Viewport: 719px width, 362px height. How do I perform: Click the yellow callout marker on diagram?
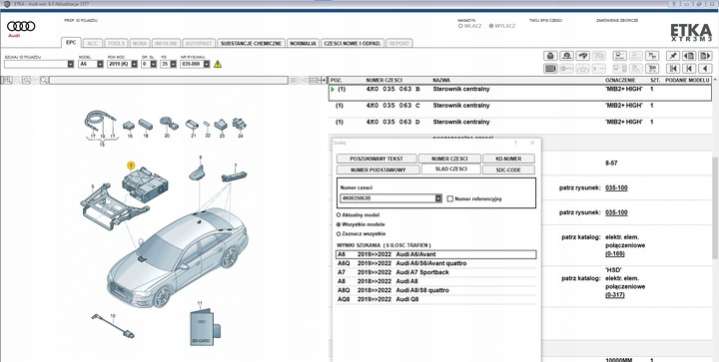pos(131,165)
